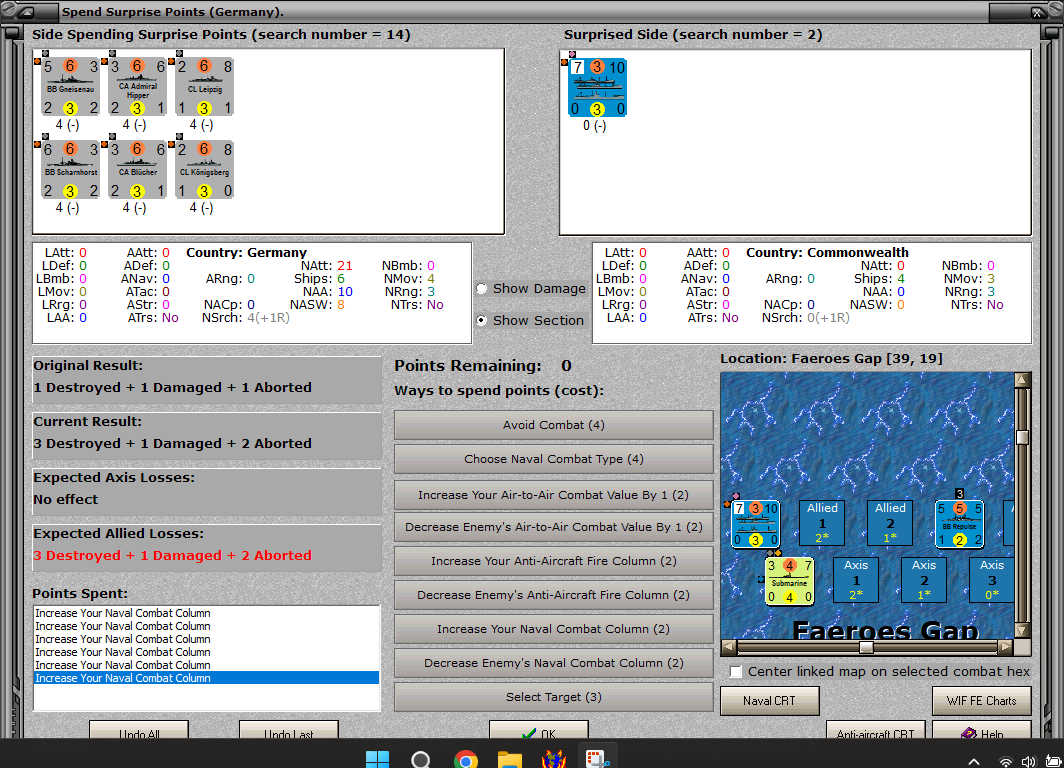Click the Current Result text box
Screen dimensions: 1064x768
207,436
